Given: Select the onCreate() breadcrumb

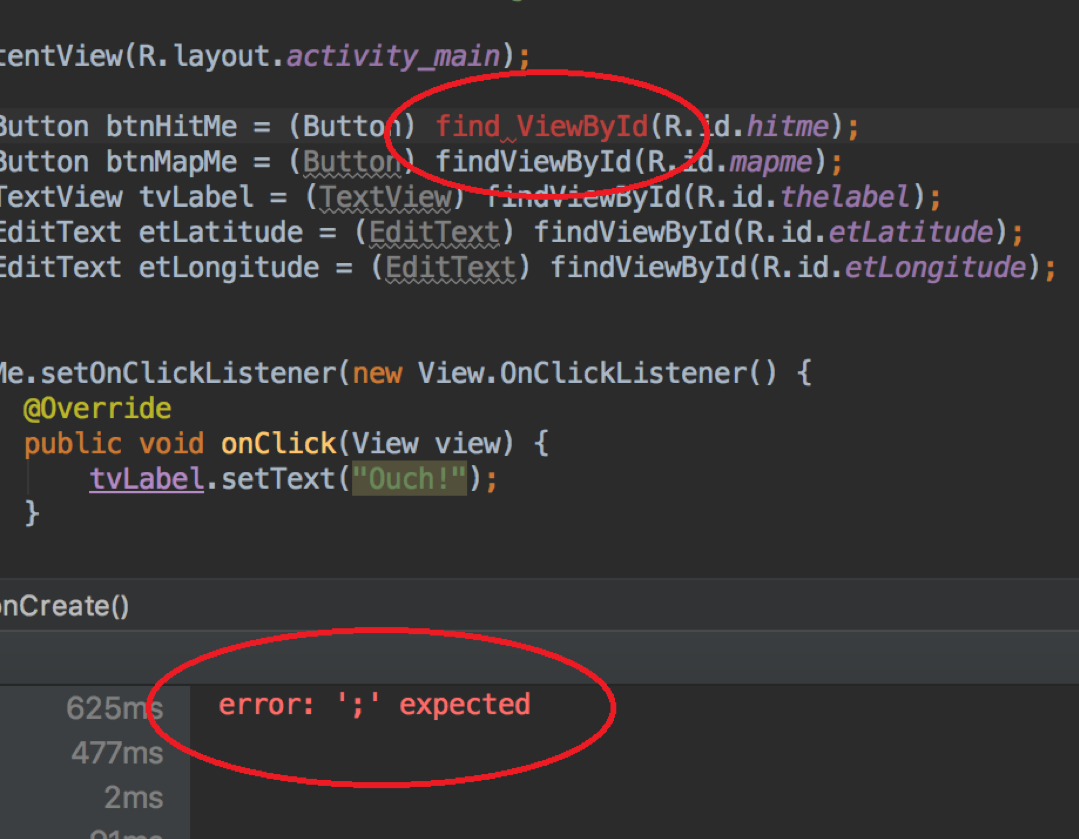Looking at the screenshot, I should (x=64, y=606).
